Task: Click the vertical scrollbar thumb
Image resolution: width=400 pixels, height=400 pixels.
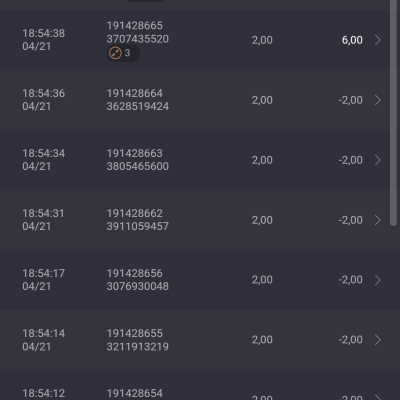Action: (394, 113)
